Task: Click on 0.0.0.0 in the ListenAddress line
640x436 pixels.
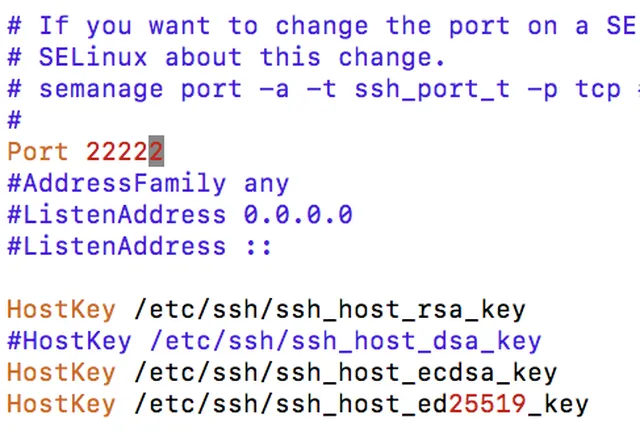Action: pyautogui.click(x=298, y=215)
